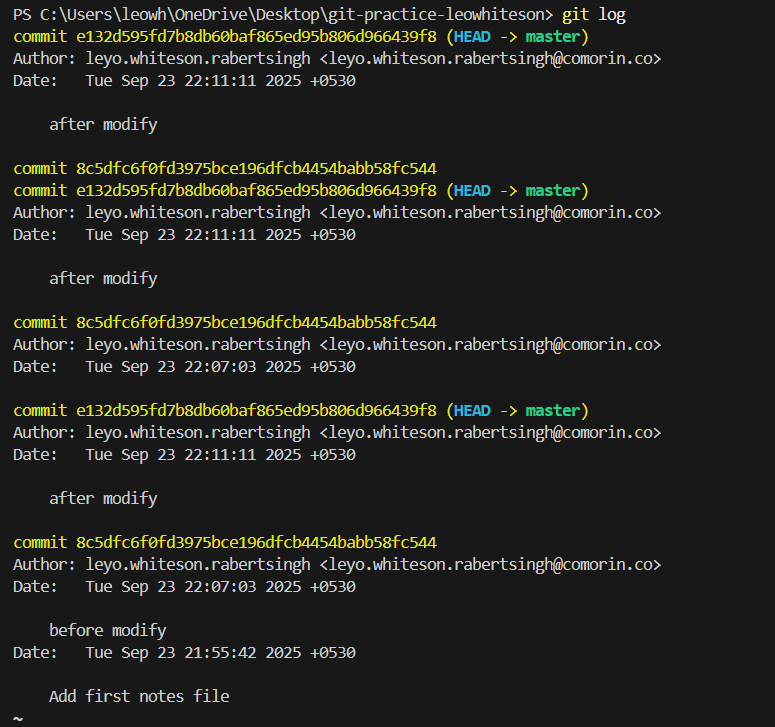Click the PowerShell prompt directory path
Screen dimensions: 775x727
coord(295,14)
